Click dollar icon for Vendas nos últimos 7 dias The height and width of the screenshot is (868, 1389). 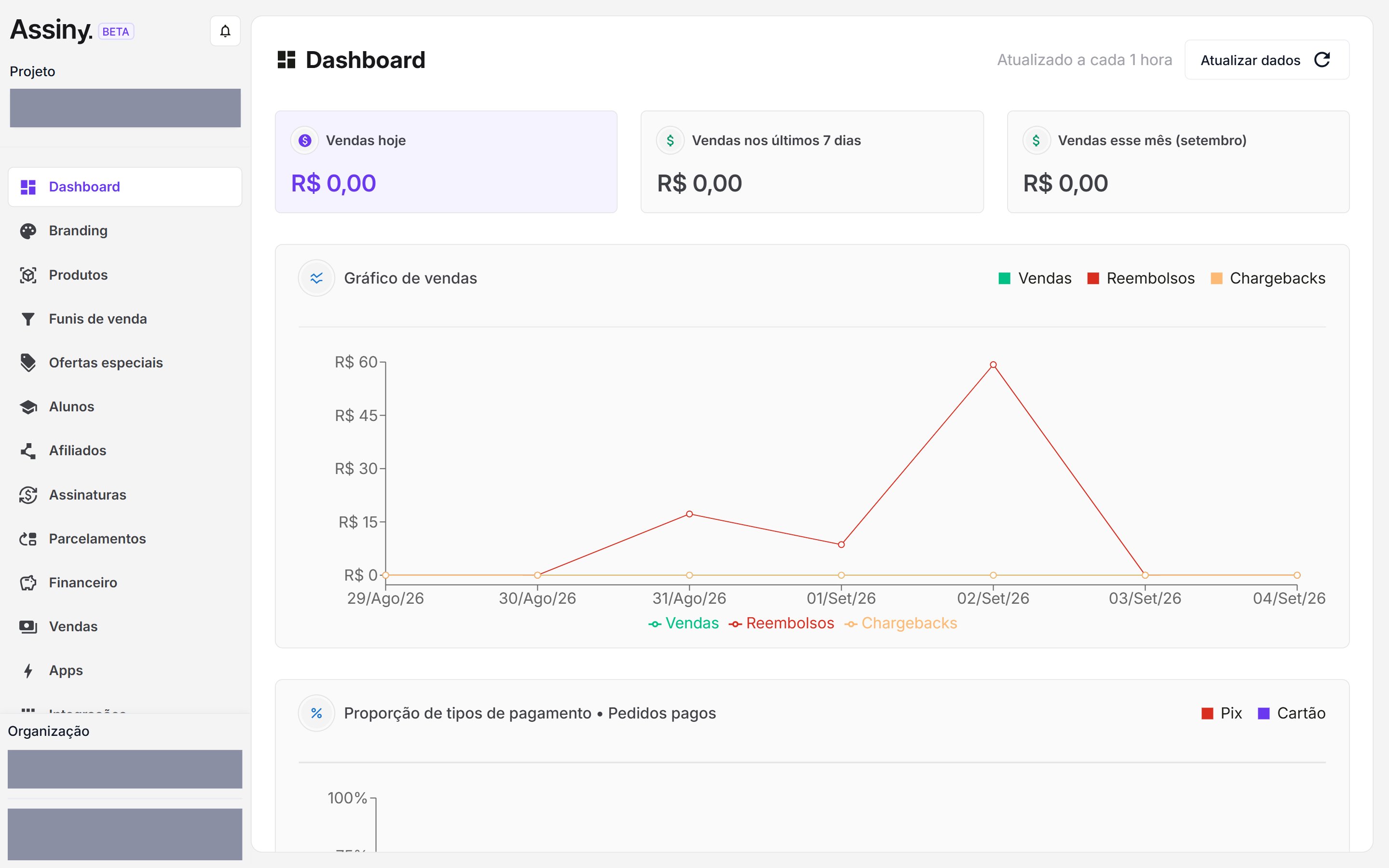[x=670, y=141]
